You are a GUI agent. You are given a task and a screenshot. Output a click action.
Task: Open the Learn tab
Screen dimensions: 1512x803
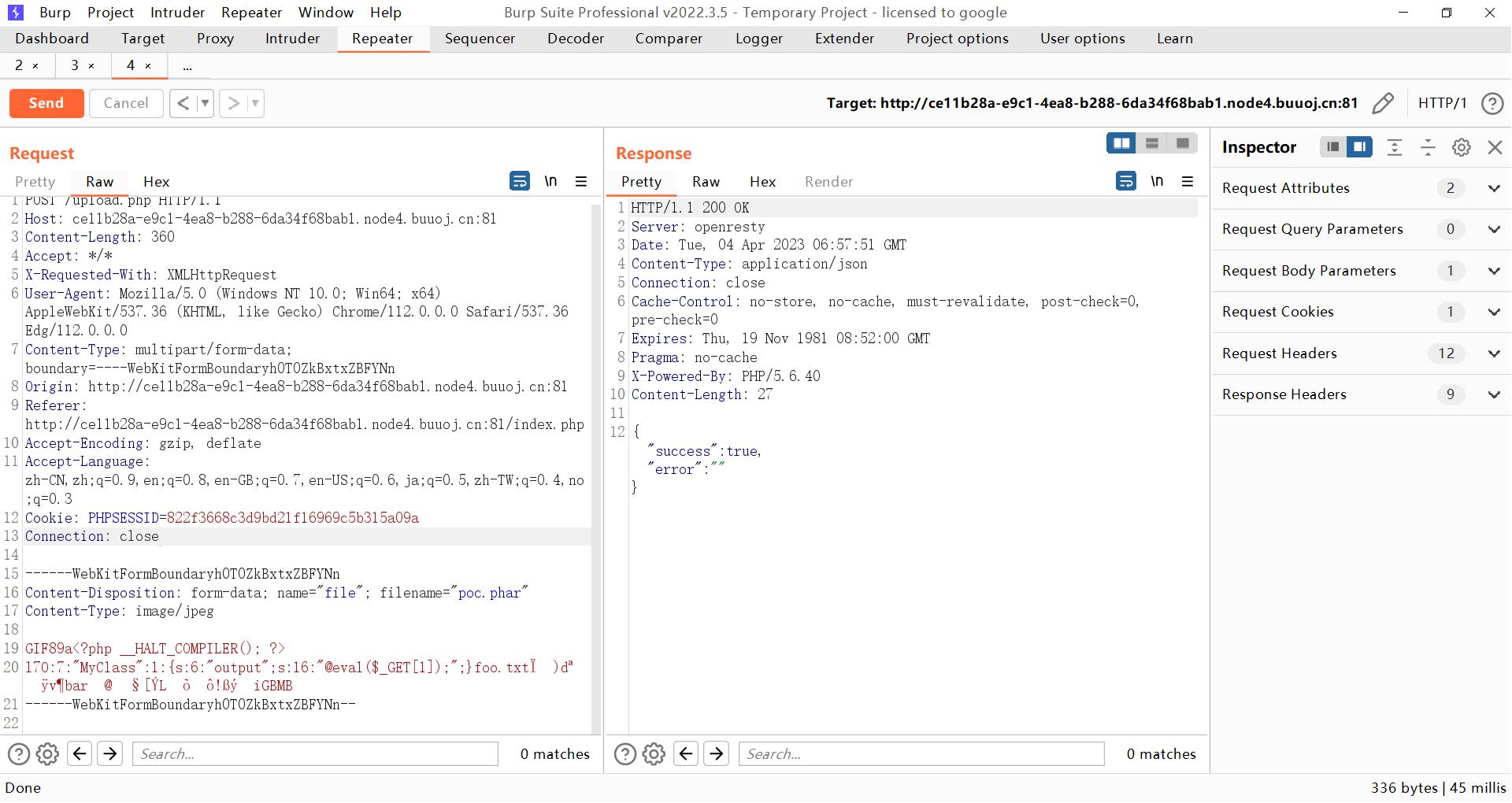[x=1174, y=39]
